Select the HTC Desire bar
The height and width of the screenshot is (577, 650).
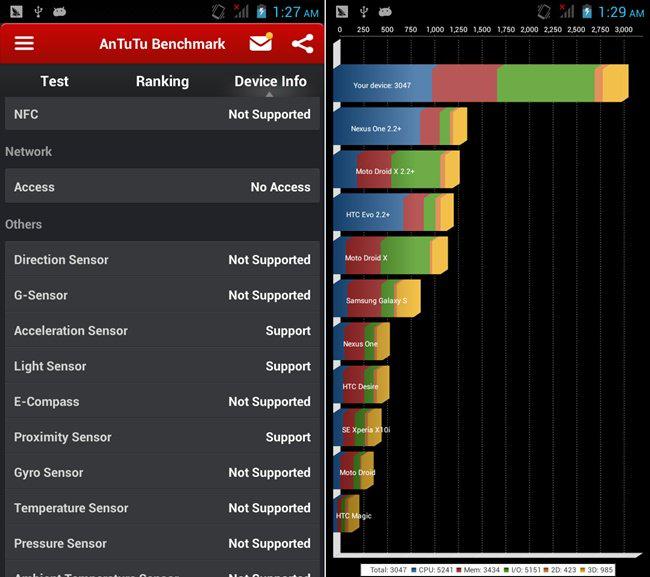click(361, 384)
